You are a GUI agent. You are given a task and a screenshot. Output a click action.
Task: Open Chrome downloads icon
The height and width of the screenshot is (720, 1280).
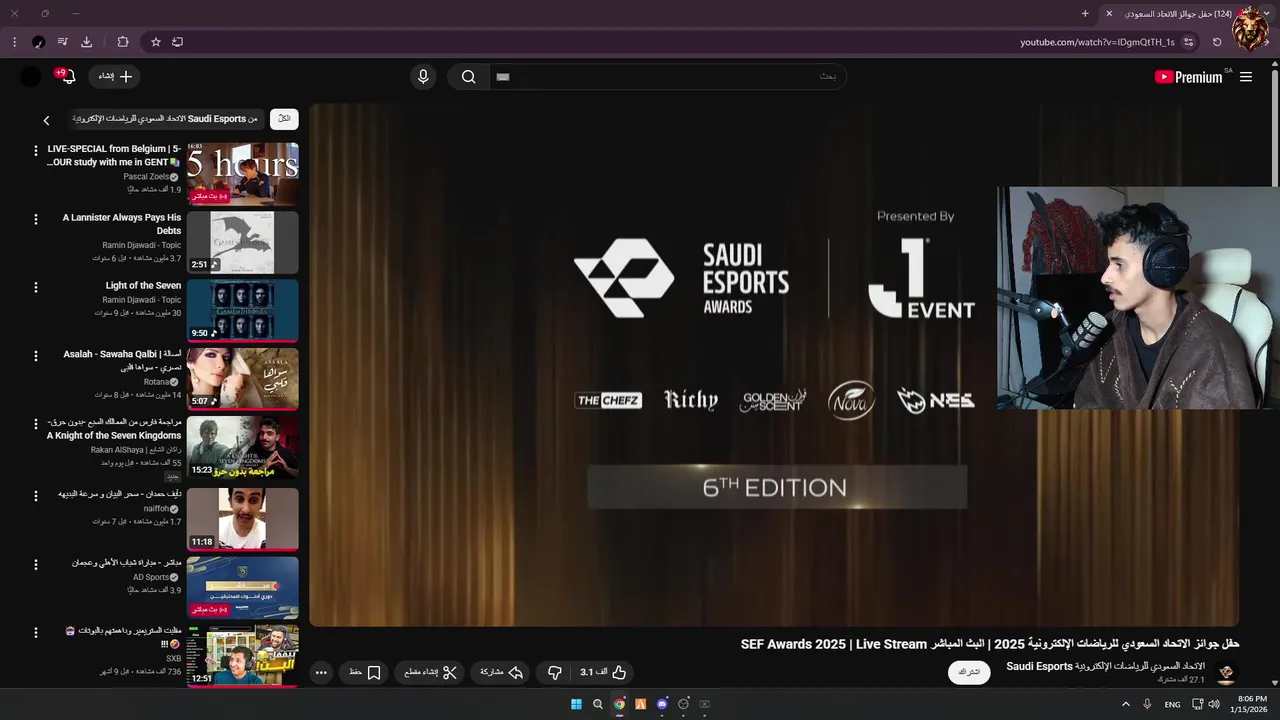tap(87, 42)
